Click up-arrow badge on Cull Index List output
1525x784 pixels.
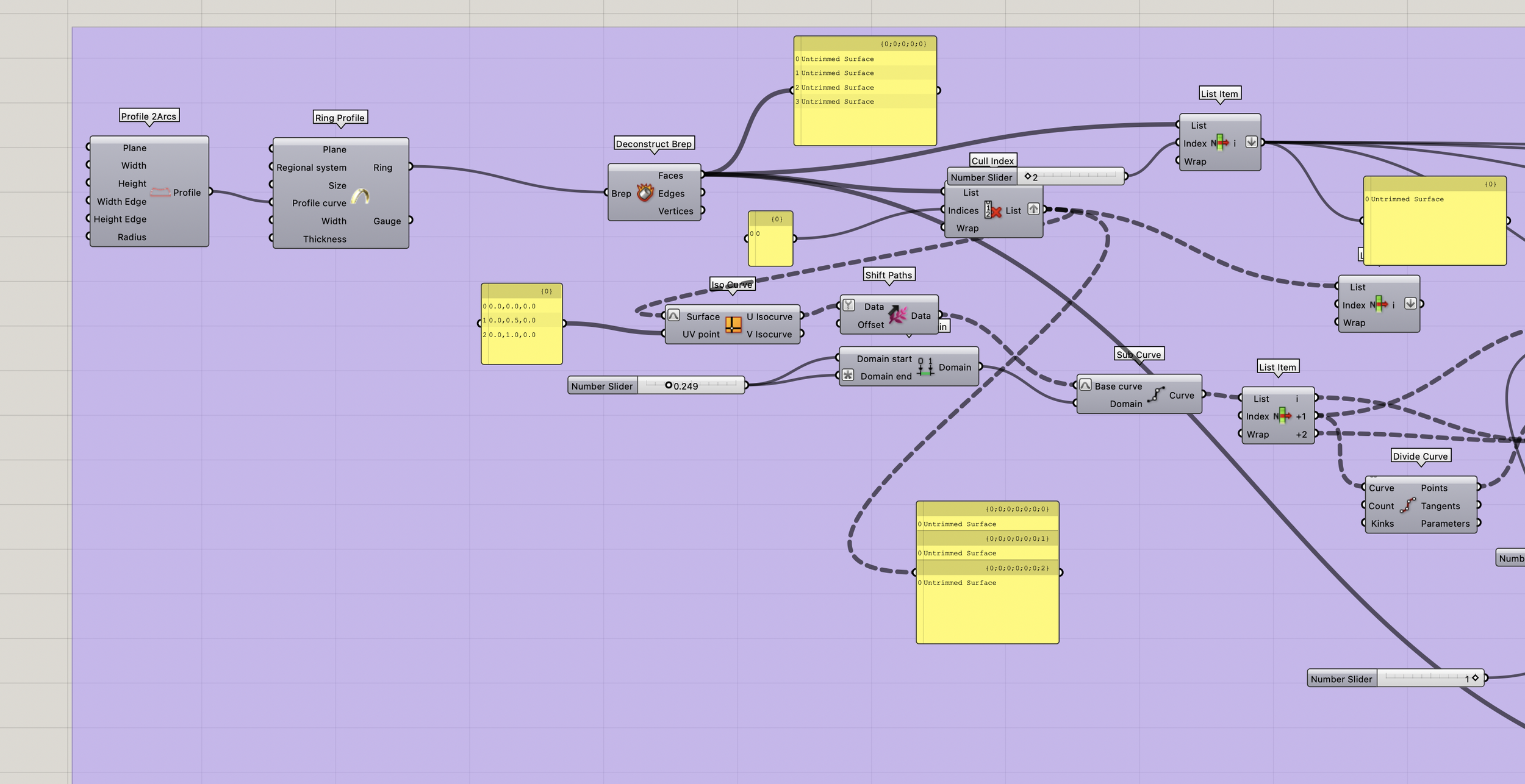1033,208
